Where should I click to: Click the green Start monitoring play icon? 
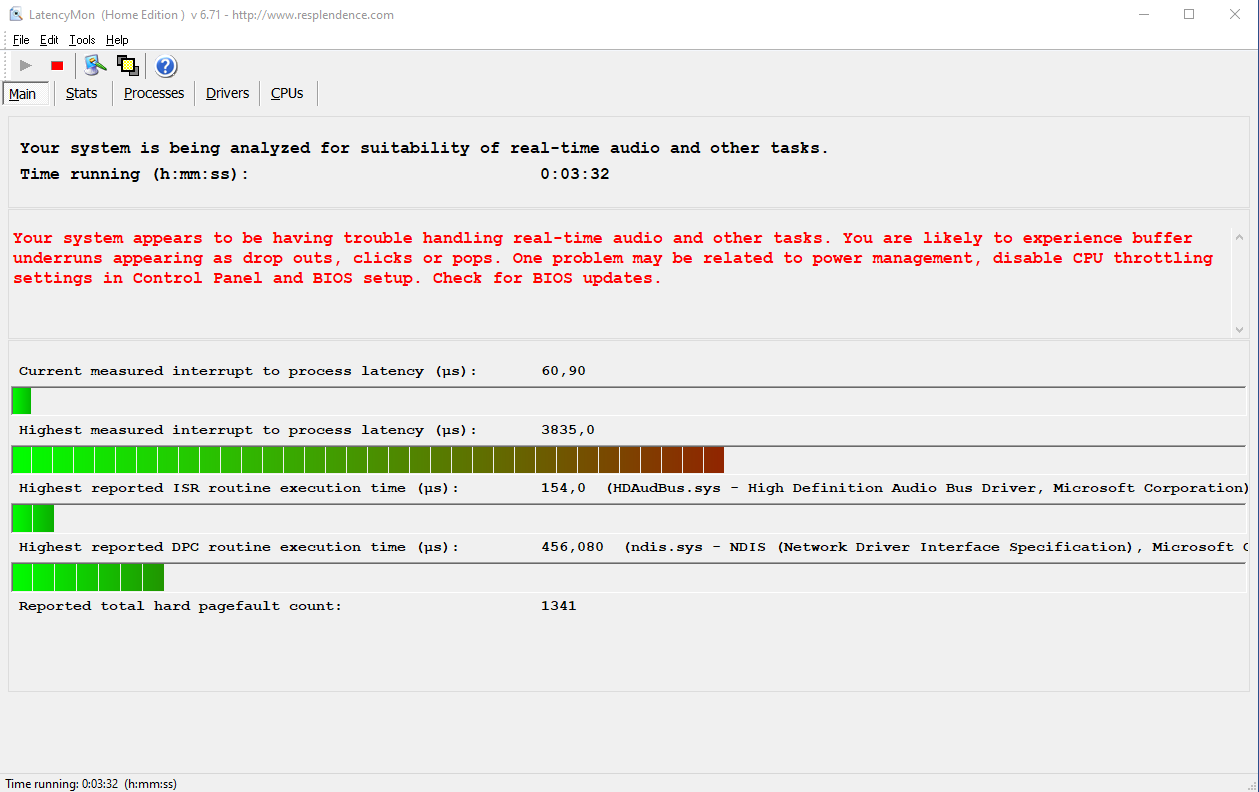pos(26,66)
